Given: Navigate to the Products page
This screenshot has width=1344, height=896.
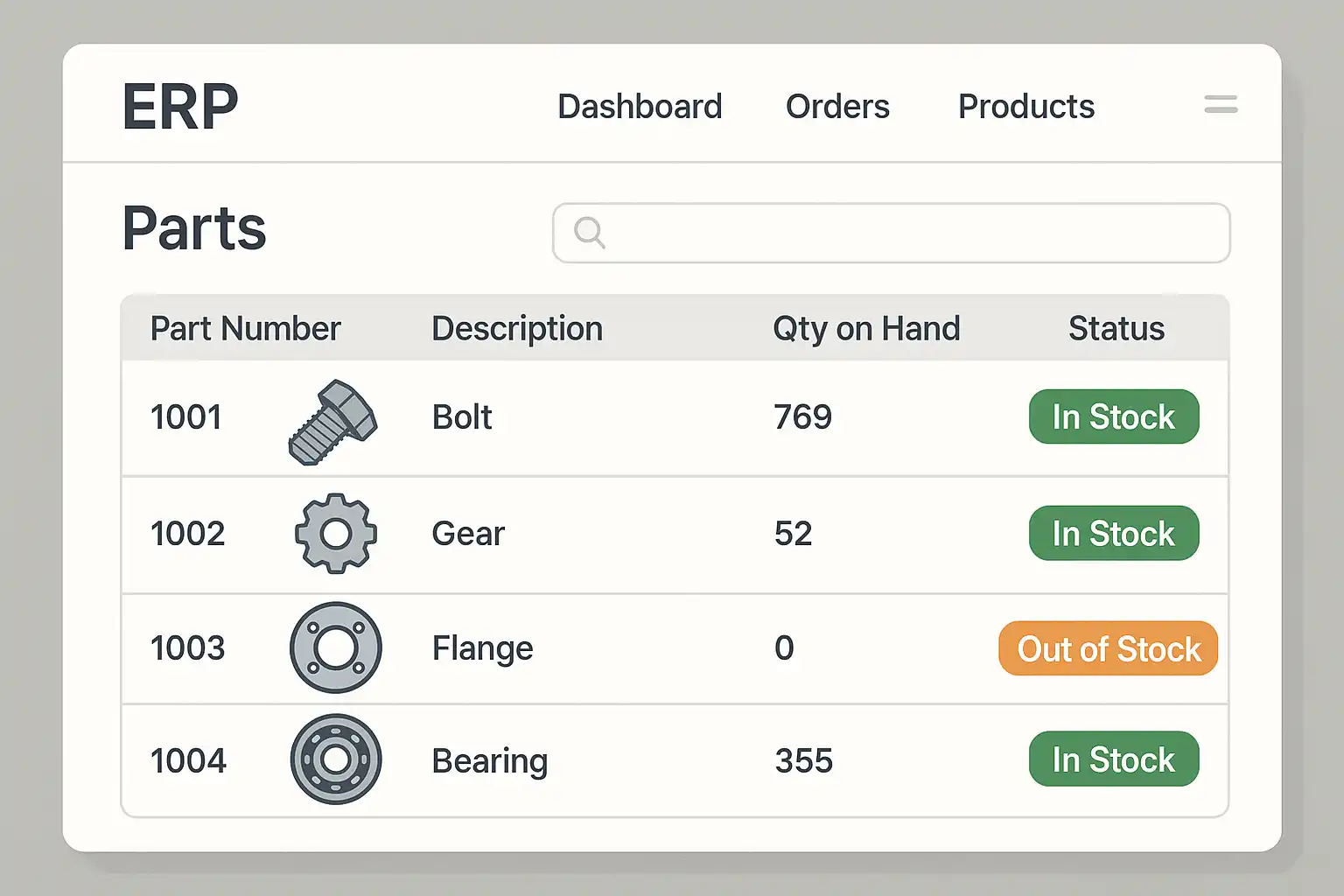Looking at the screenshot, I should click(x=1026, y=107).
